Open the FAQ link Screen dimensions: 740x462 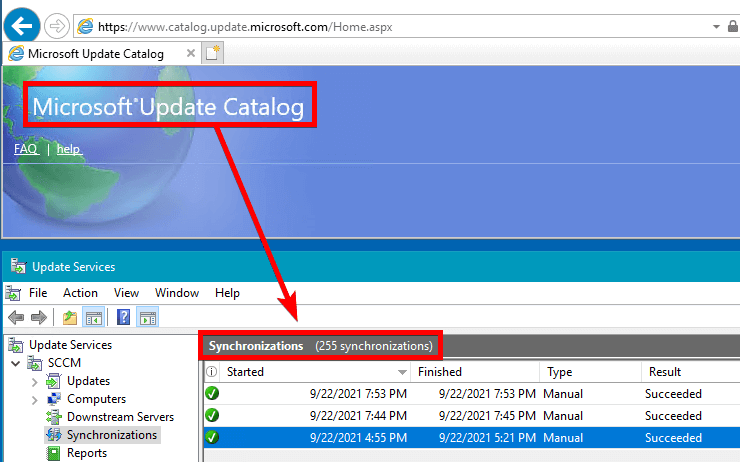[25, 149]
